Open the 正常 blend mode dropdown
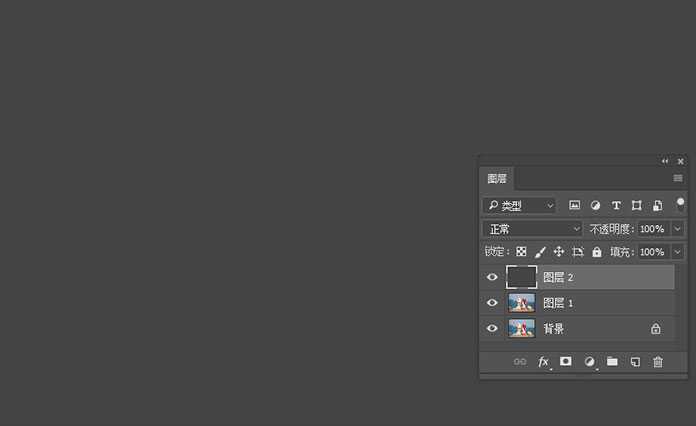Screen dimensions: 696x426 coord(533,229)
